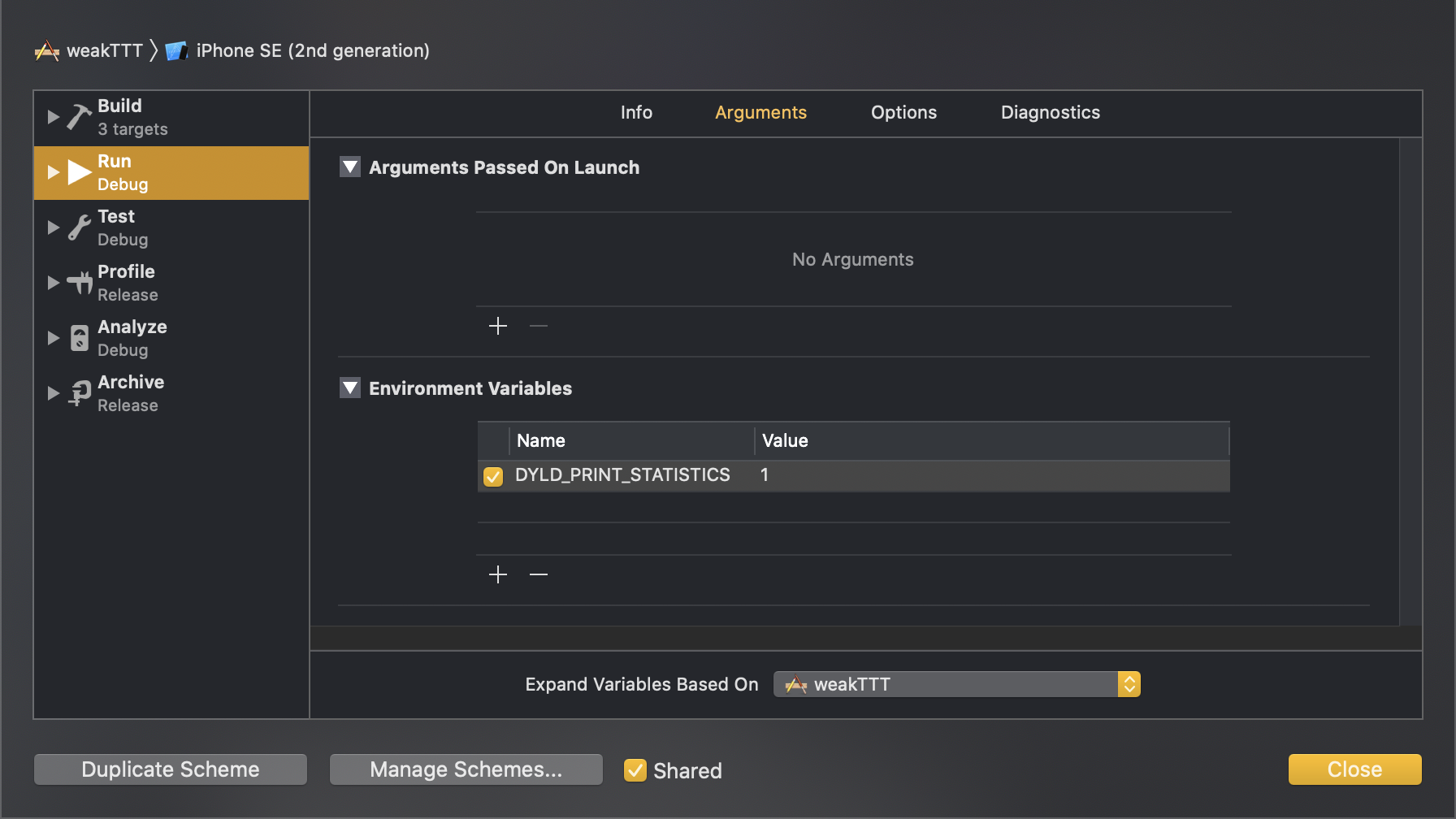
Task: Select the Arguments tab
Action: pos(760,112)
